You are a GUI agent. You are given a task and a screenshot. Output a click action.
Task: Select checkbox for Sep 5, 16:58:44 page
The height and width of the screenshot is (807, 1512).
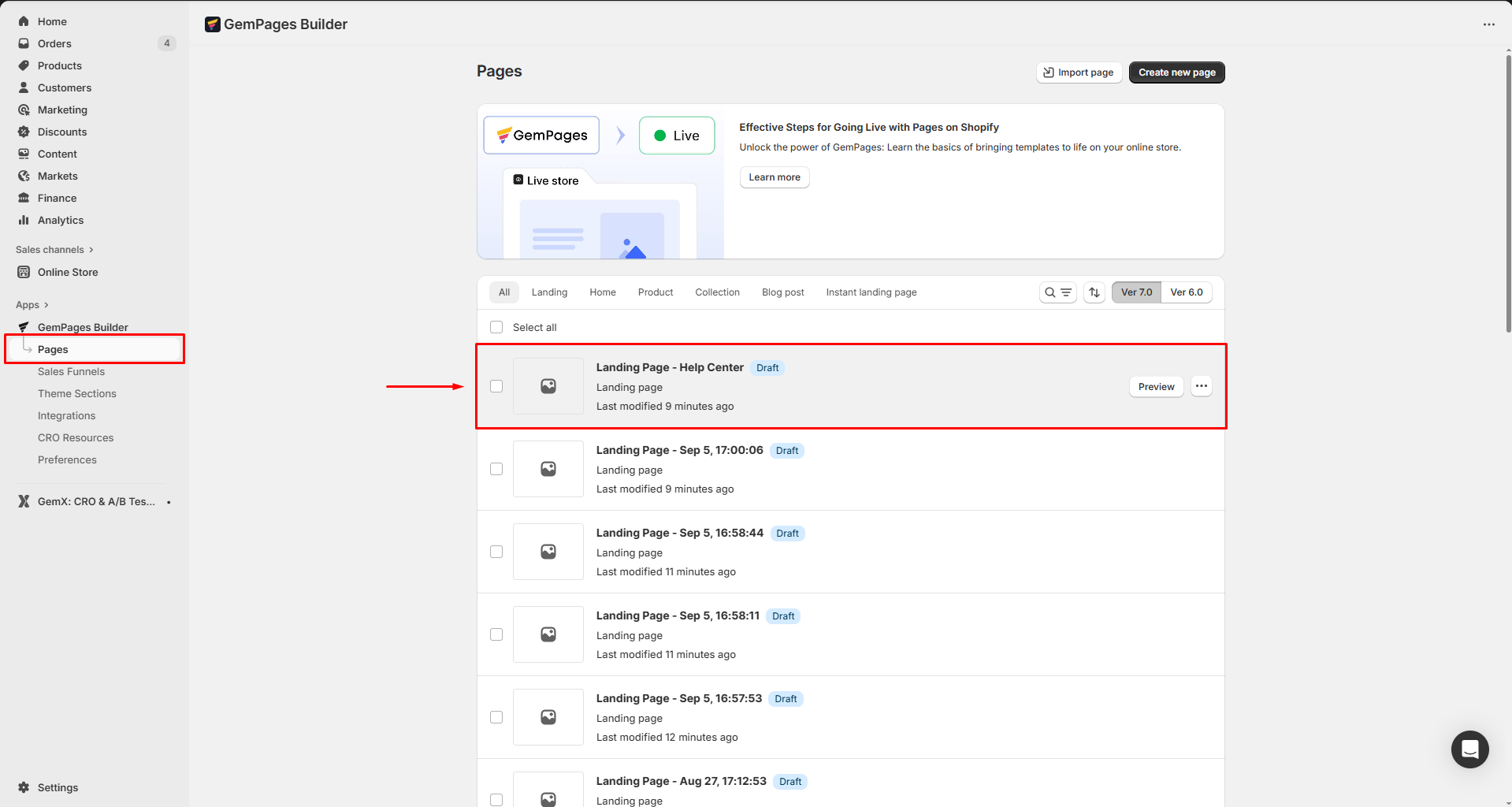coord(496,552)
